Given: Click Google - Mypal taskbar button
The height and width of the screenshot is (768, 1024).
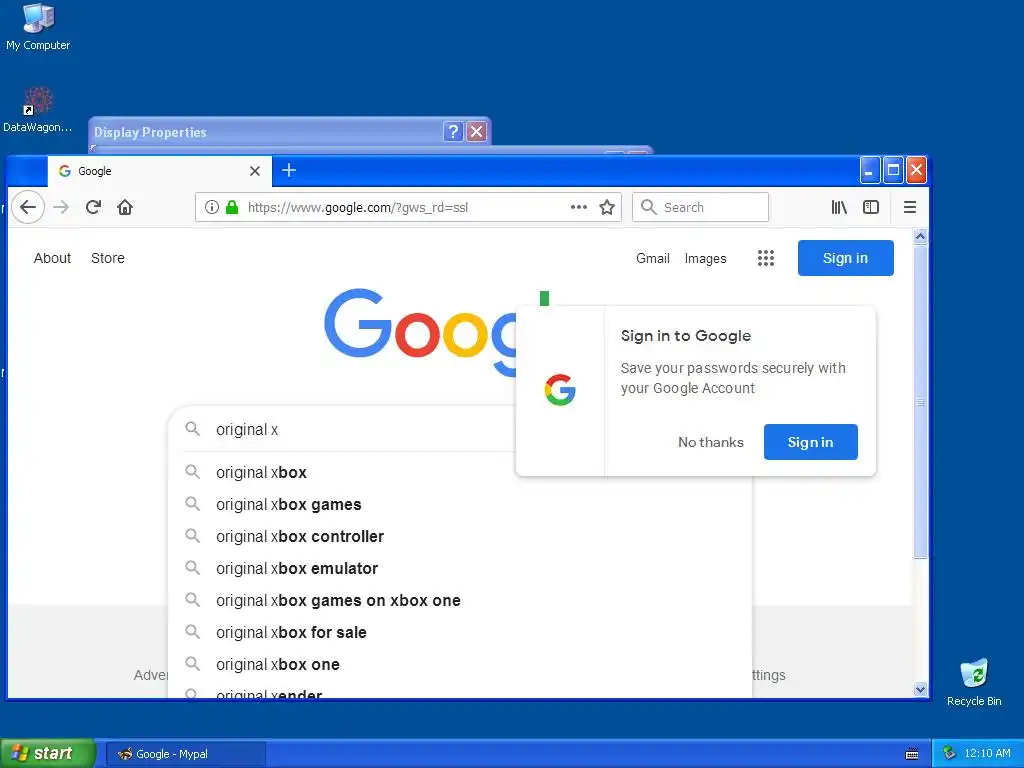Looking at the screenshot, I should click(x=186, y=754).
